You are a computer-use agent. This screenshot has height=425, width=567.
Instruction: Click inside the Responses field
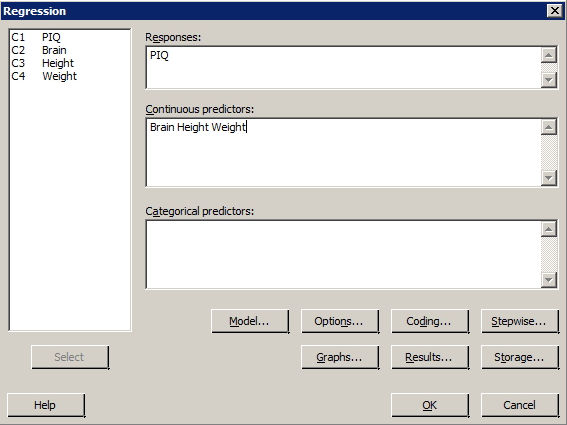pyautogui.click(x=344, y=68)
